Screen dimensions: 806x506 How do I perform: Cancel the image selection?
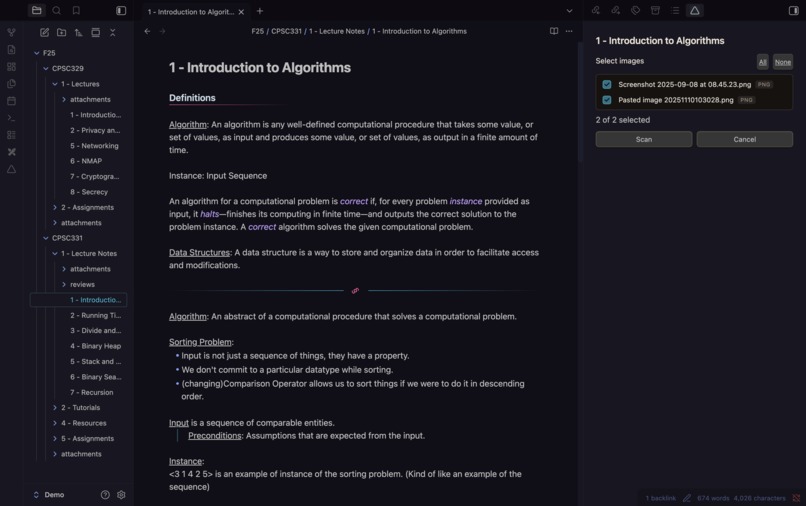click(744, 139)
